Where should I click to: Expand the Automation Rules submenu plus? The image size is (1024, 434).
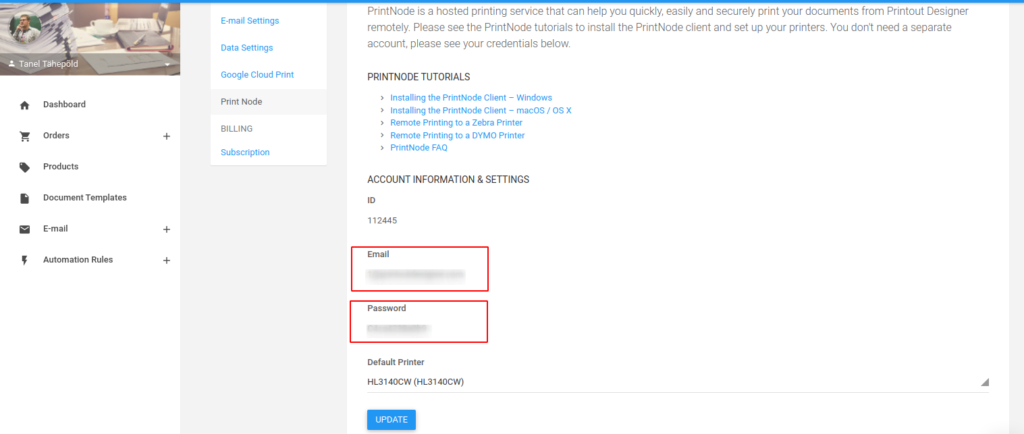click(x=167, y=260)
